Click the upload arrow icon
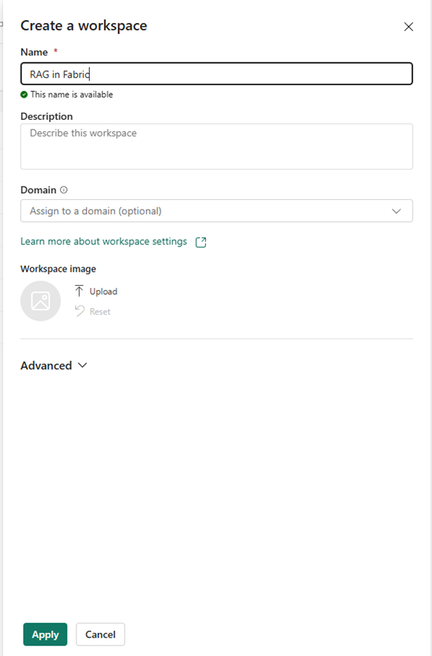 79,291
